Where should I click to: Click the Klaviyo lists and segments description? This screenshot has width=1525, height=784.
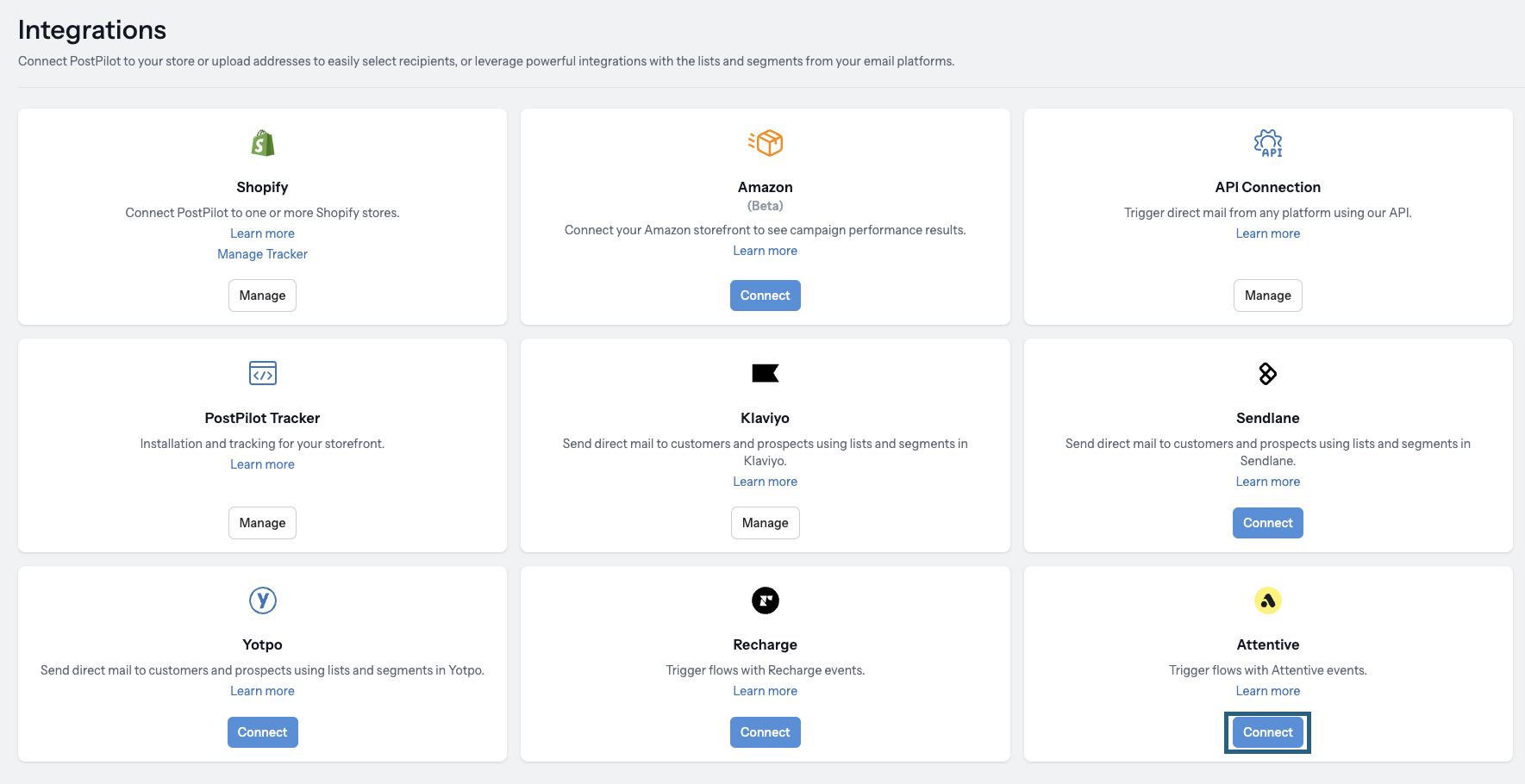pyautogui.click(x=766, y=452)
